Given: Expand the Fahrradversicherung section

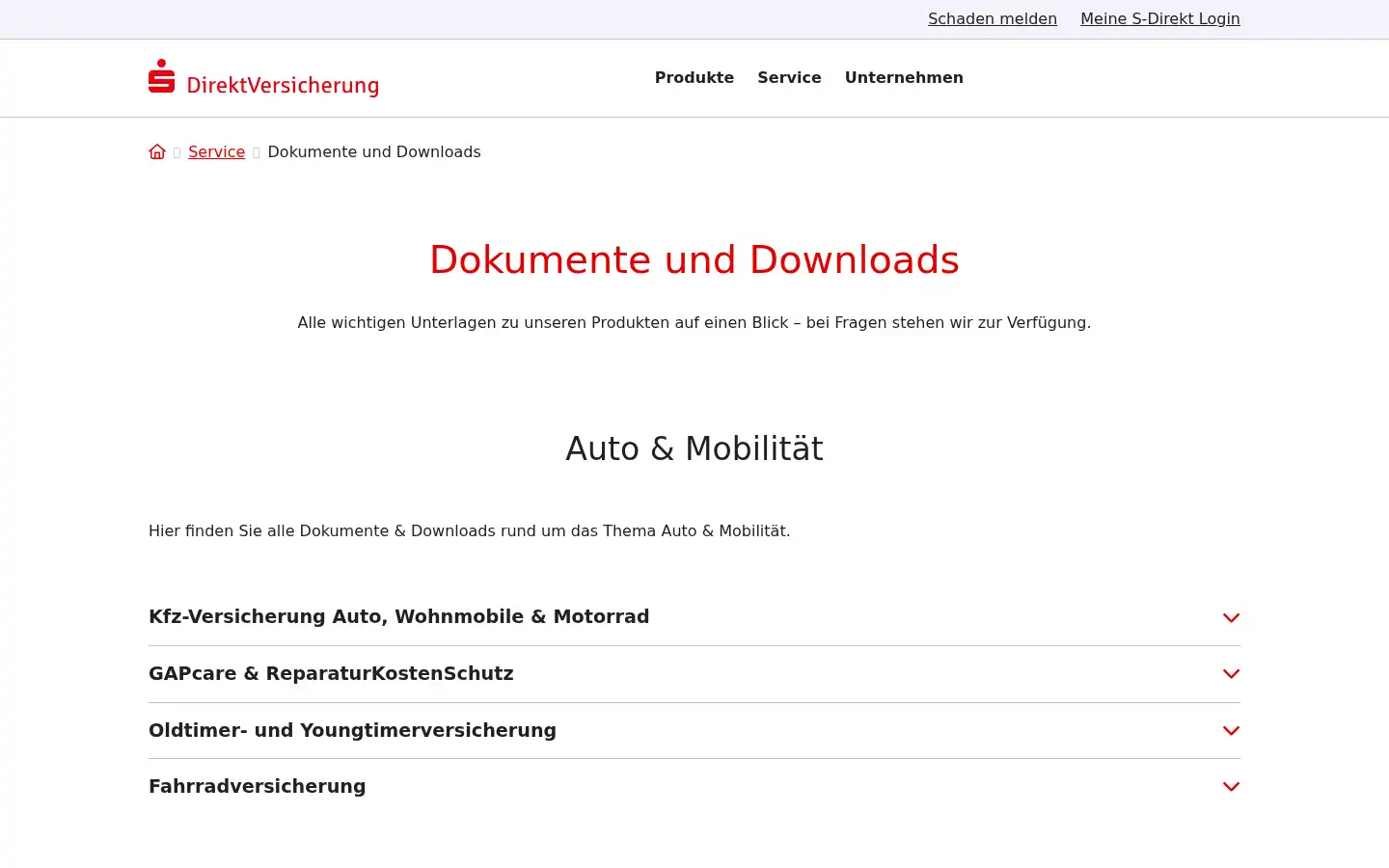Looking at the screenshot, I should (x=694, y=787).
